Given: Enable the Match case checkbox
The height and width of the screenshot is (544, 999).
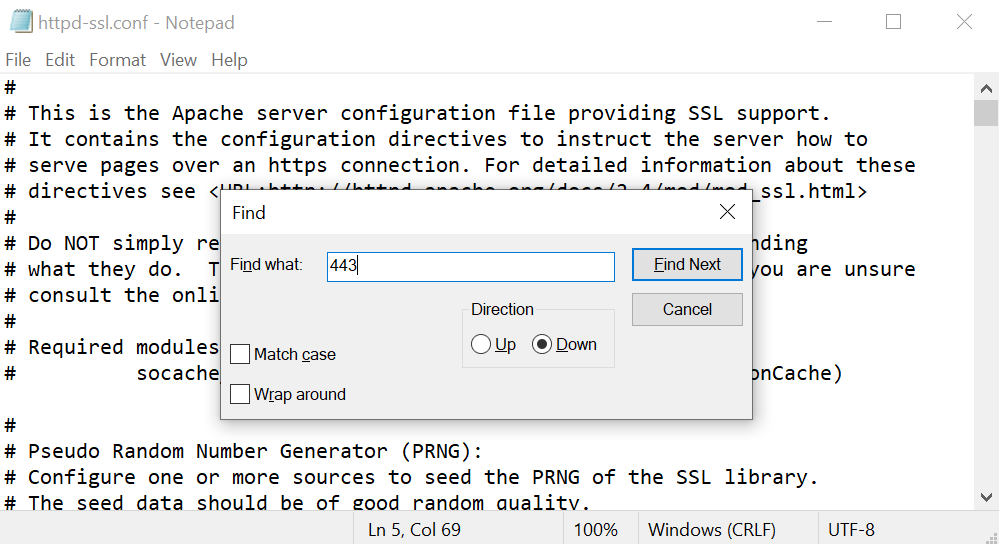Looking at the screenshot, I should click(x=240, y=354).
